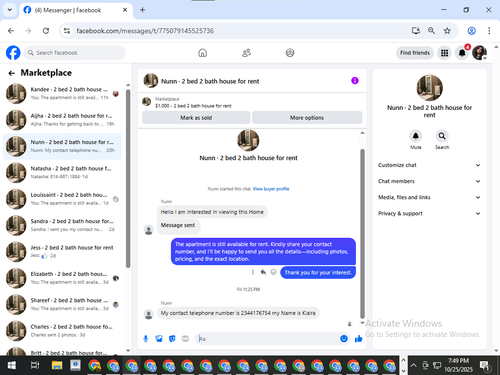Open the account profile picture menu

point(479,53)
